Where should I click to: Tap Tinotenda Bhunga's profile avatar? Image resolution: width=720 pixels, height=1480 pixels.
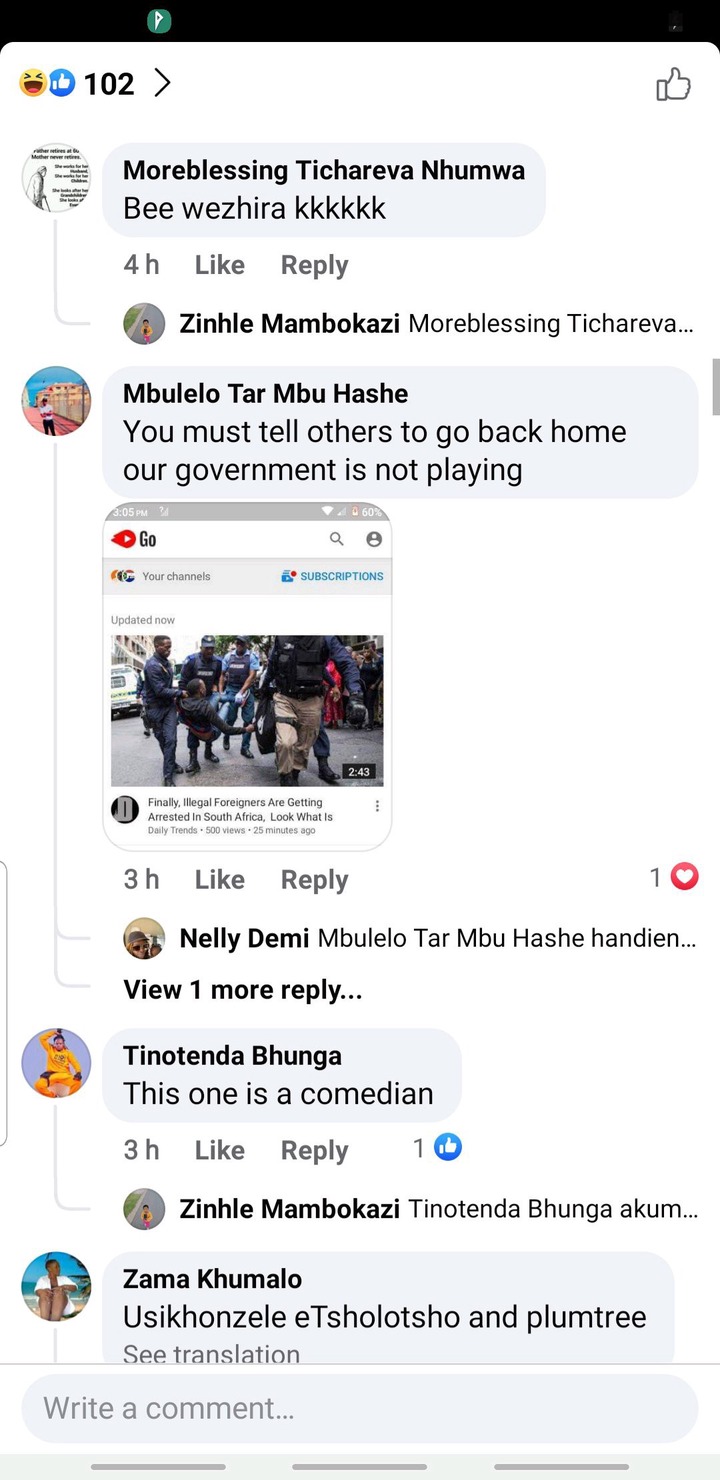(x=56, y=1063)
